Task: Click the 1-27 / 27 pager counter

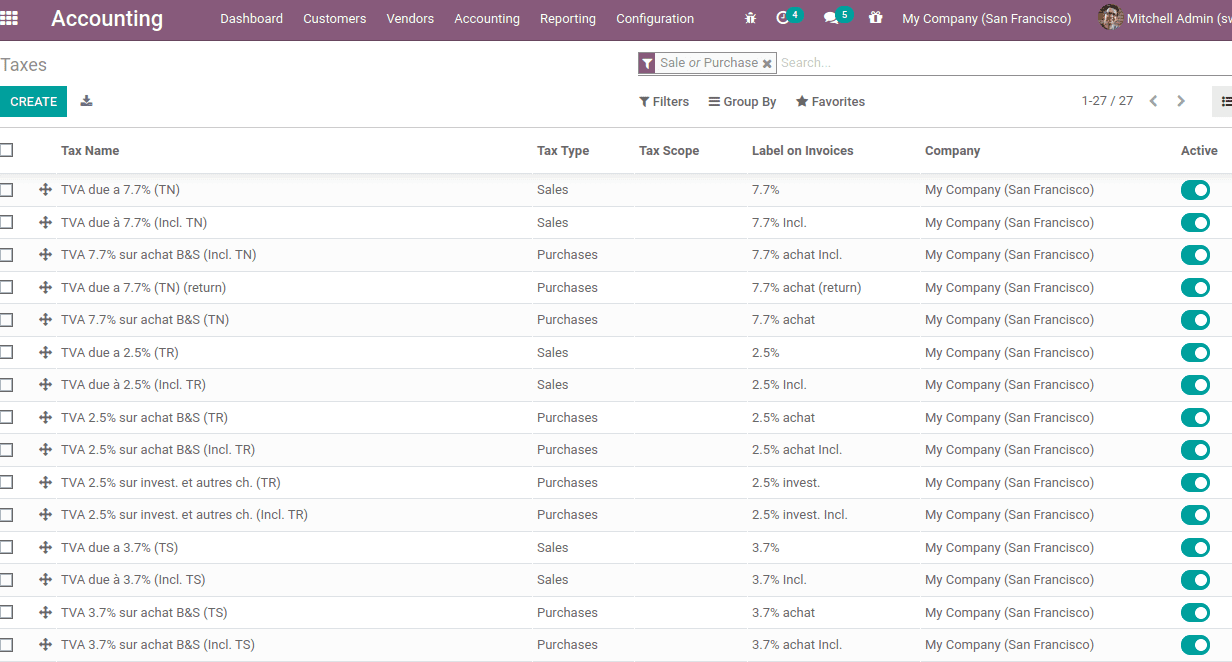Action: (1107, 101)
